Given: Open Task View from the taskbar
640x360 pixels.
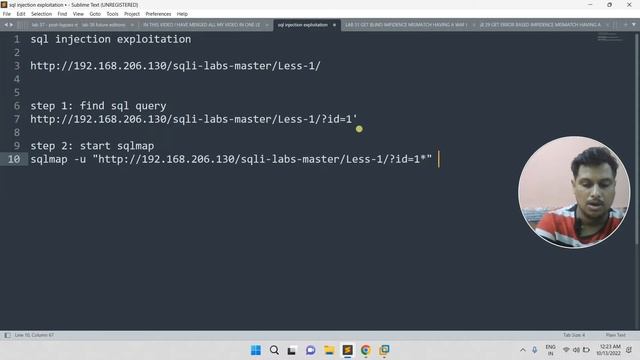Looking at the screenshot, I should (x=292, y=350).
